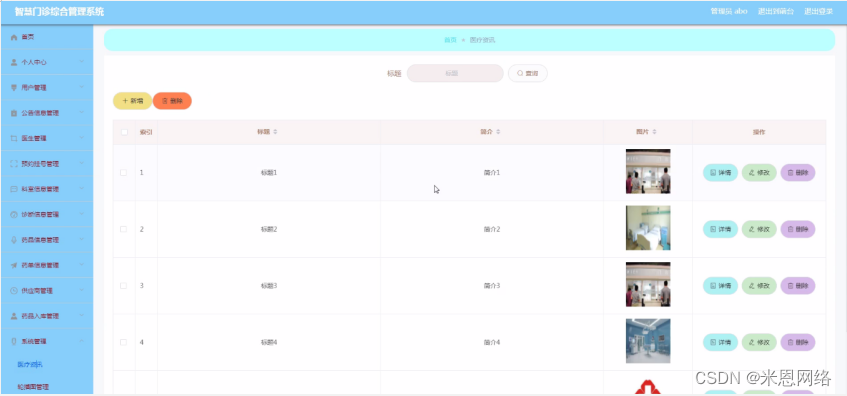
Task: Click the 查询 search button
Action: [528, 73]
